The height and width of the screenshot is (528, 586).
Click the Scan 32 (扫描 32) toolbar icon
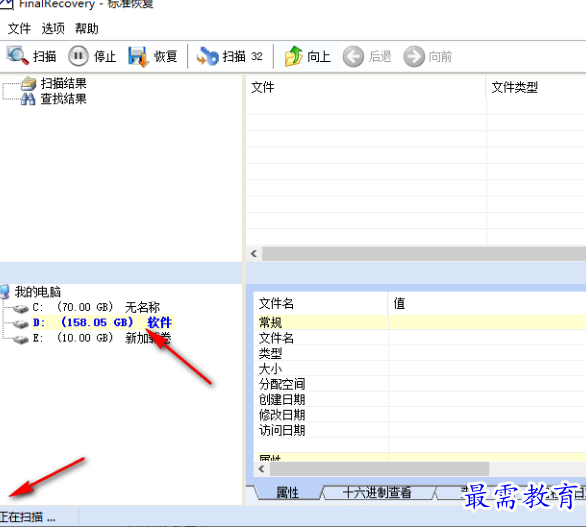(x=207, y=56)
